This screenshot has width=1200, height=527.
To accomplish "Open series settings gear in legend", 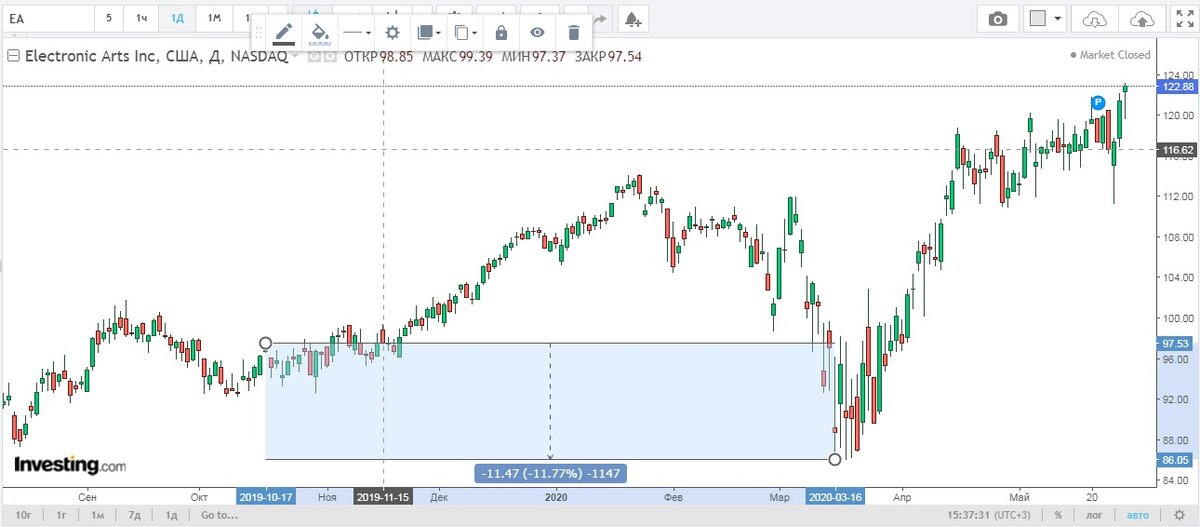I will (x=329, y=56).
